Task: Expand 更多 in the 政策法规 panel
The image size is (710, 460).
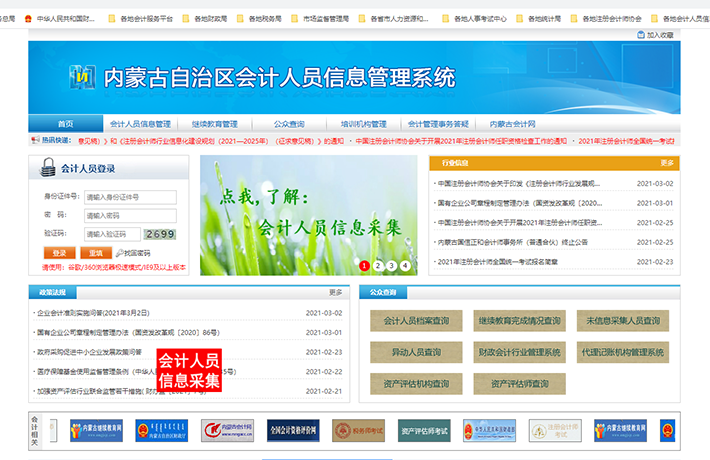Action: click(336, 292)
